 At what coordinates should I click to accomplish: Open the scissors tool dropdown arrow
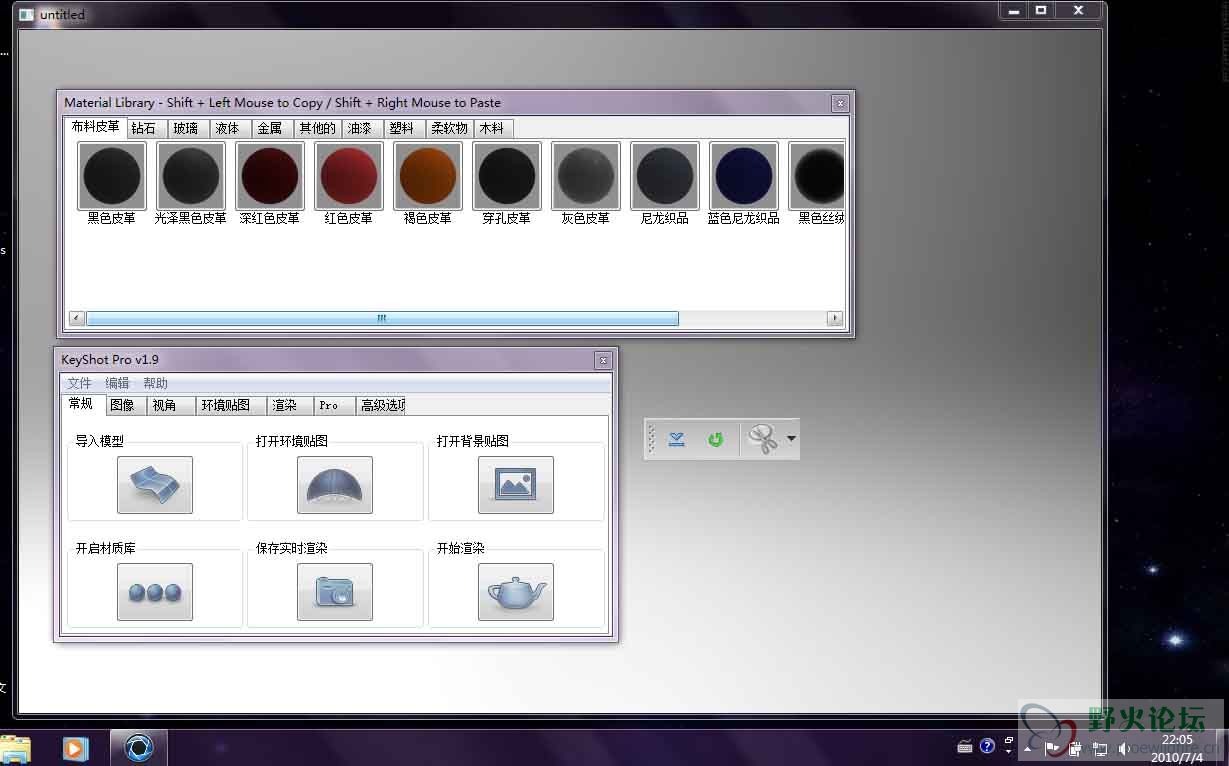(791, 439)
